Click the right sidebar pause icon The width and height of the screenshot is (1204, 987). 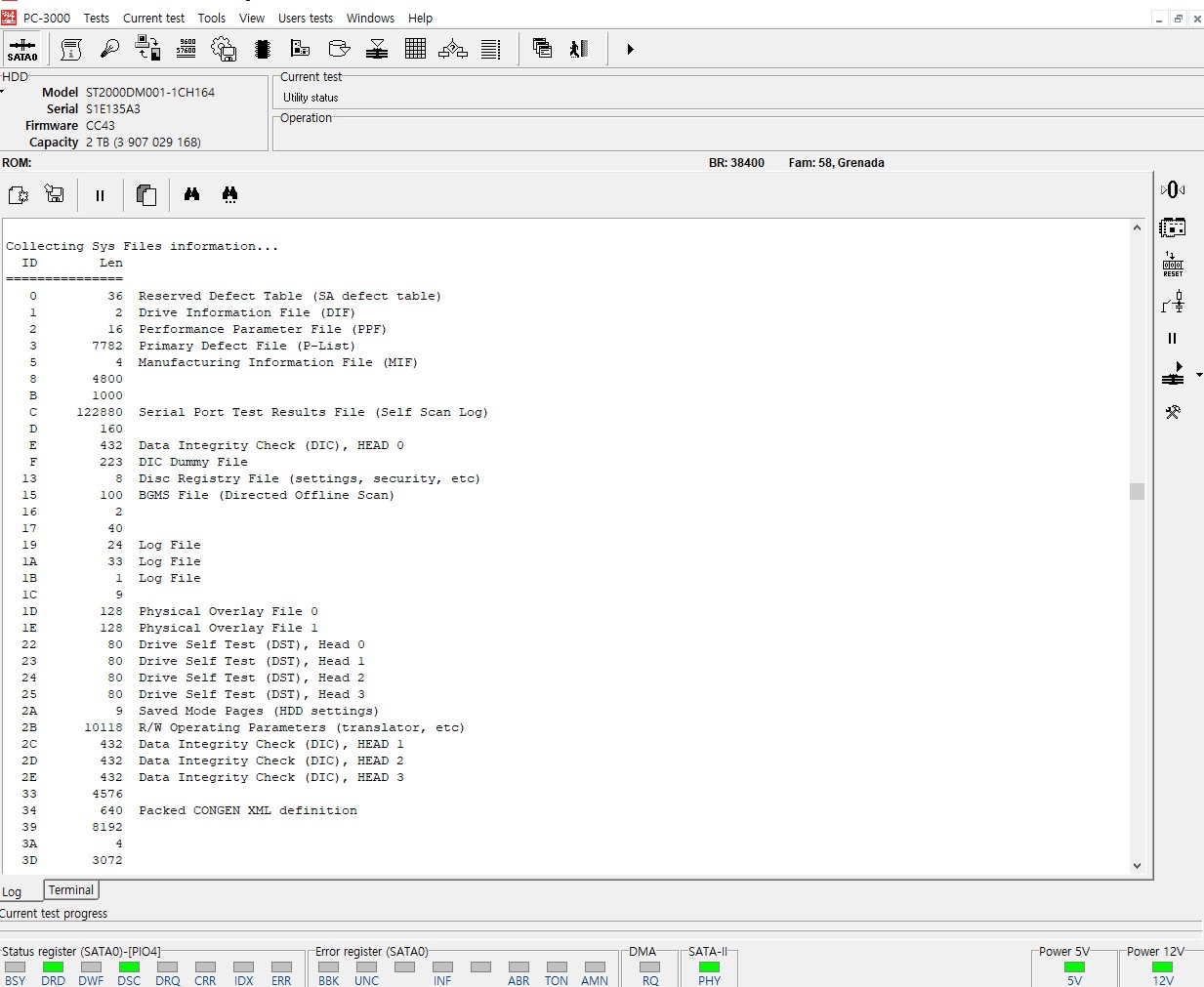point(1173,339)
